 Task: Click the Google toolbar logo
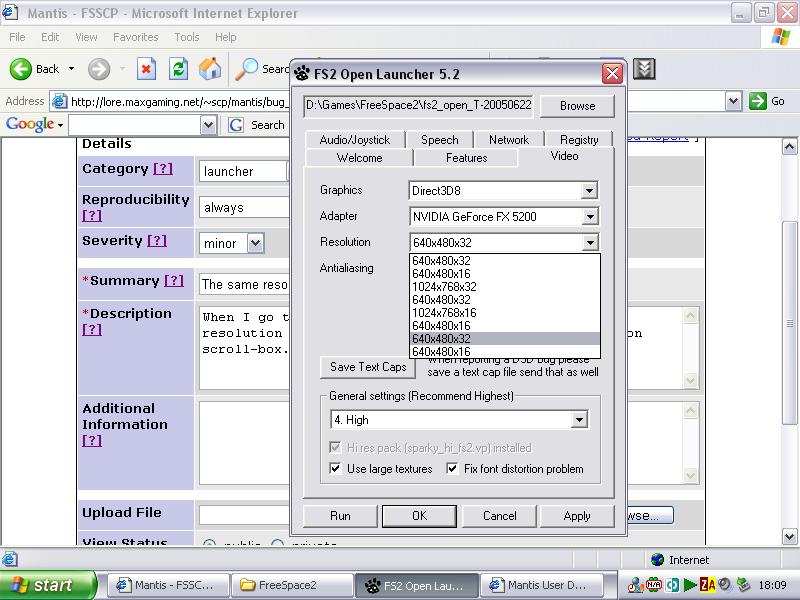31,124
